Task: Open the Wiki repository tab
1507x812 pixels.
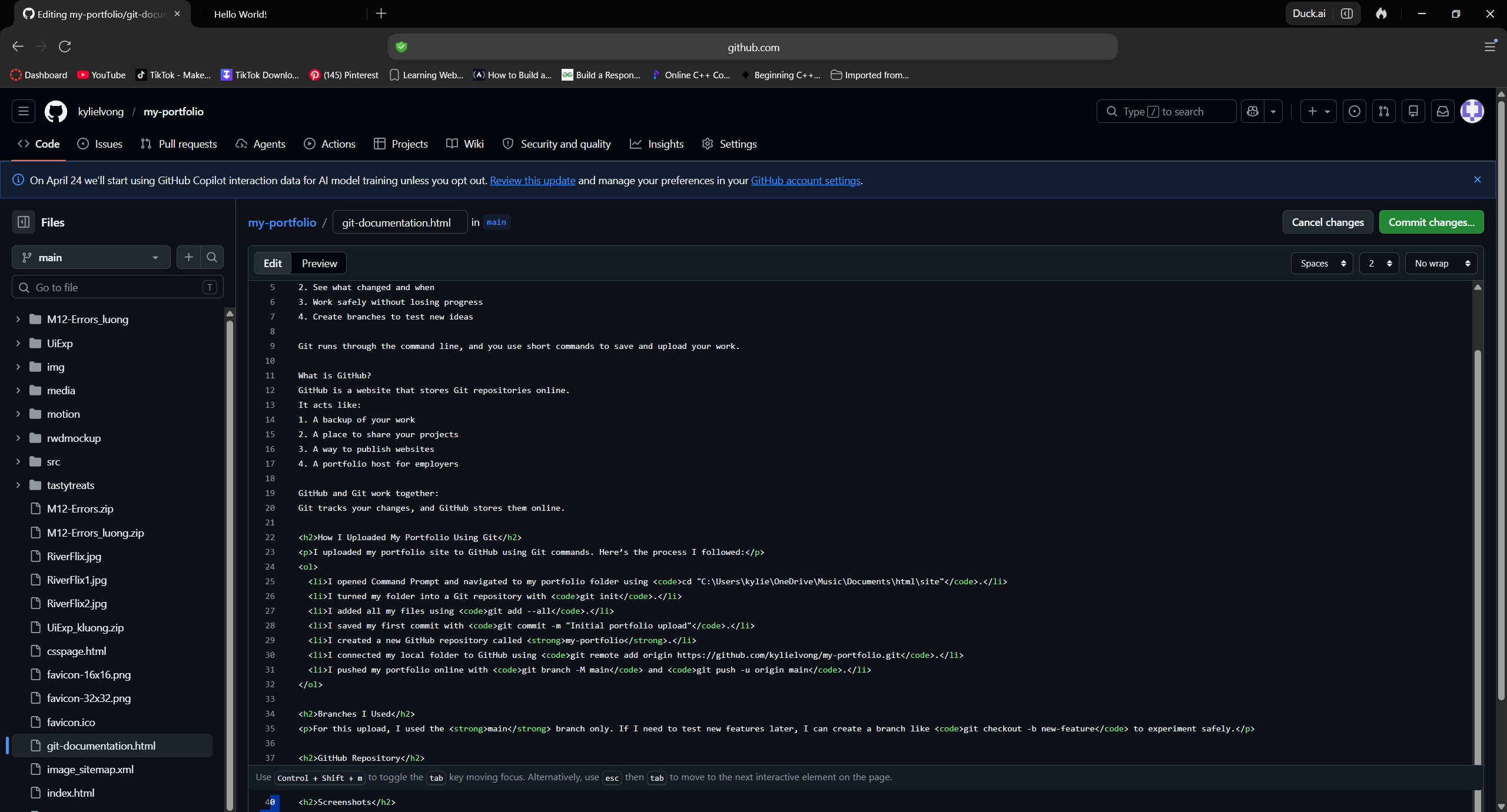Action: pyautogui.click(x=465, y=144)
